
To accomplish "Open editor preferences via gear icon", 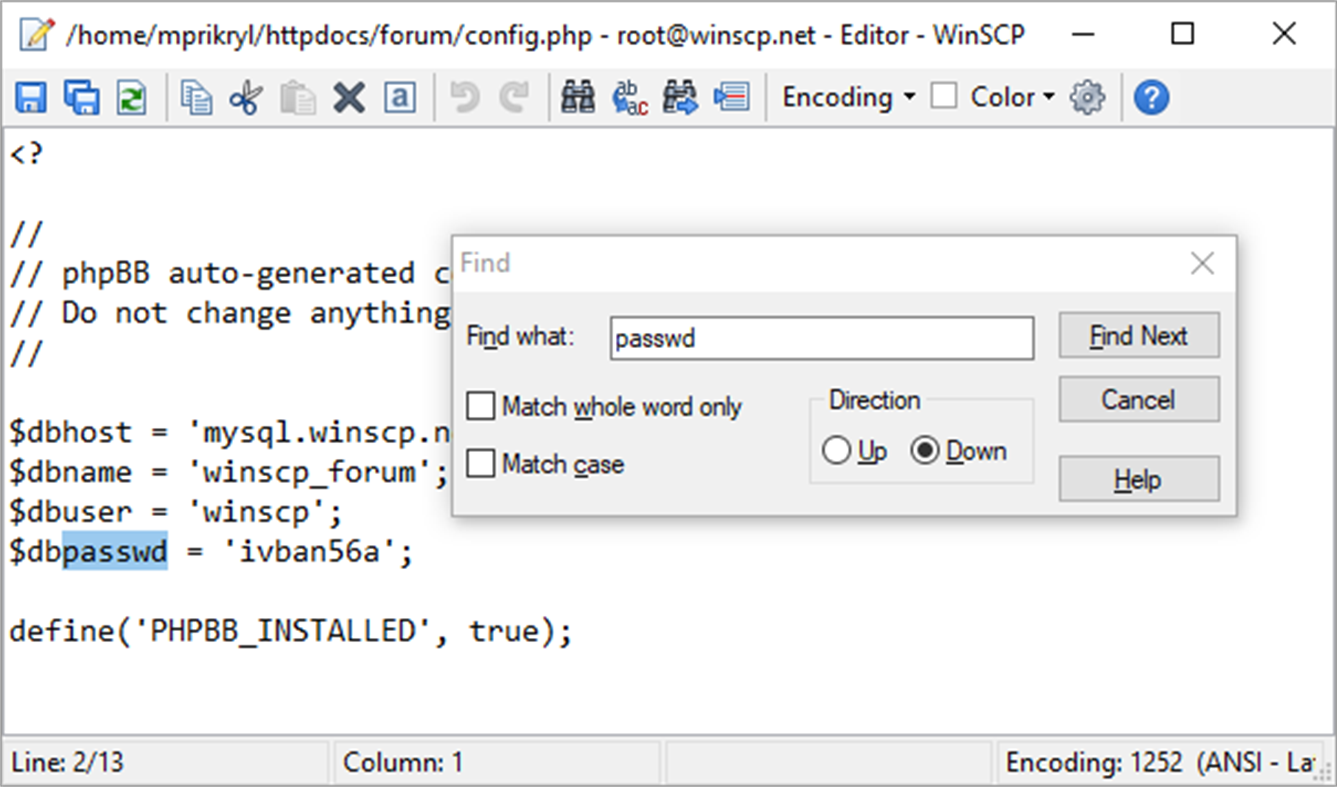I will point(1087,96).
